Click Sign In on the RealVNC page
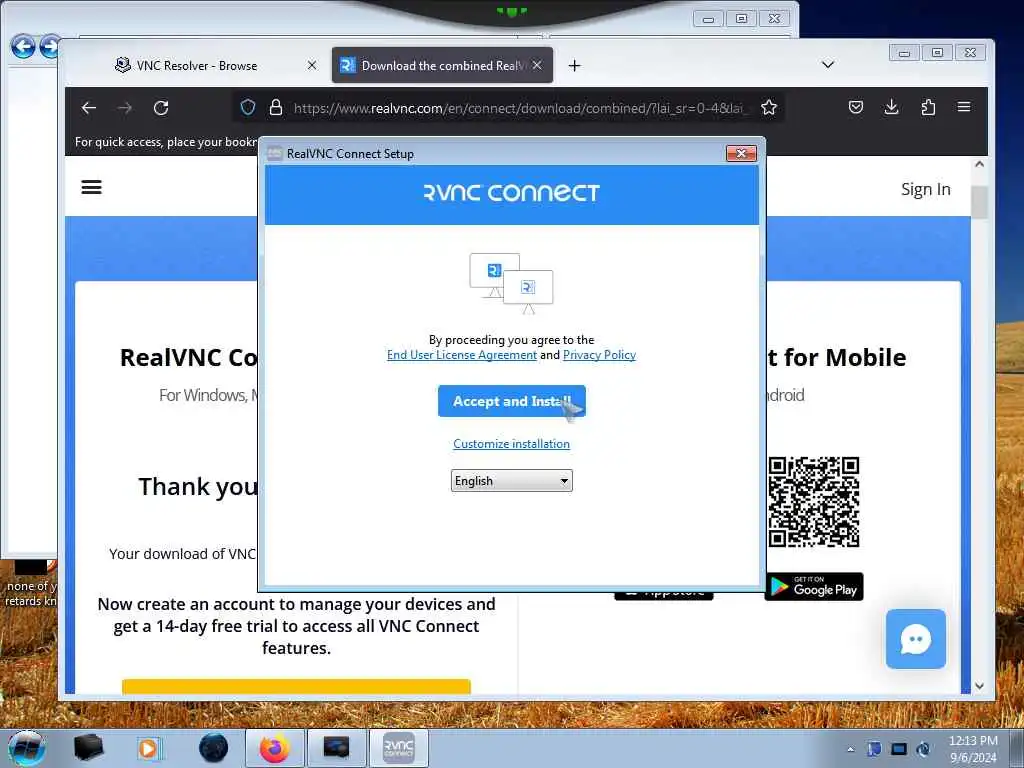The image size is (1024, 768). 925,189
